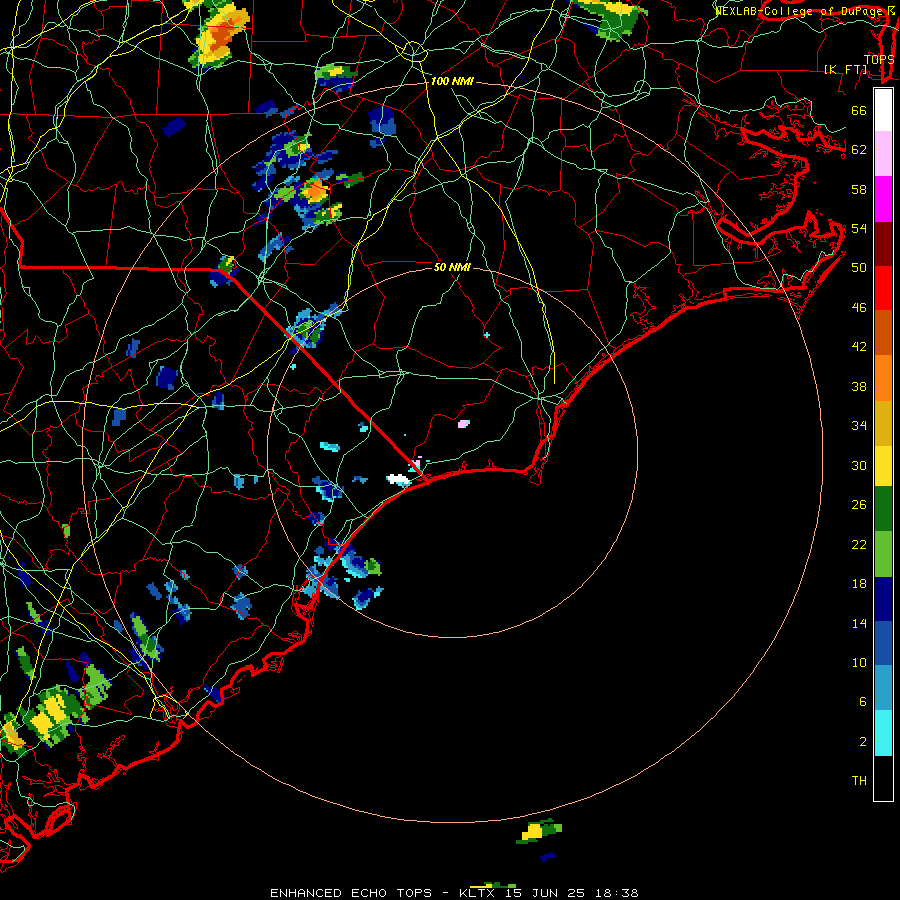Click the "KLTX" station identifier
Screen dimensions: 900x900
[476, 893]
